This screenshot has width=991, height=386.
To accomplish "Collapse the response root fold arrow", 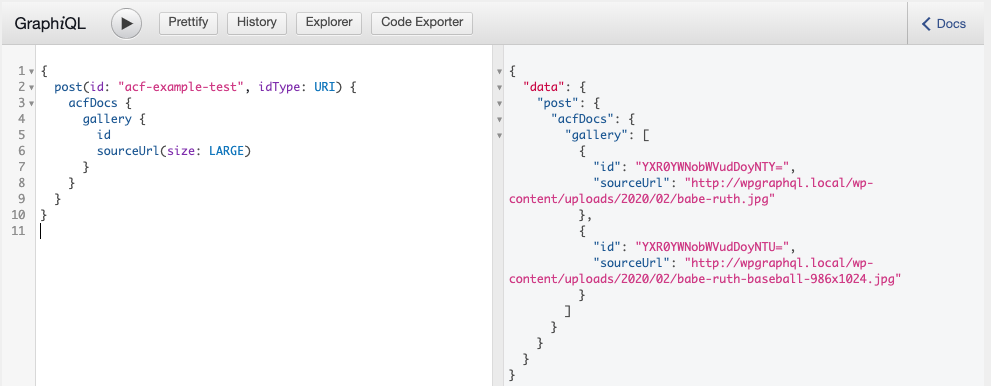I will coord(500,71).
